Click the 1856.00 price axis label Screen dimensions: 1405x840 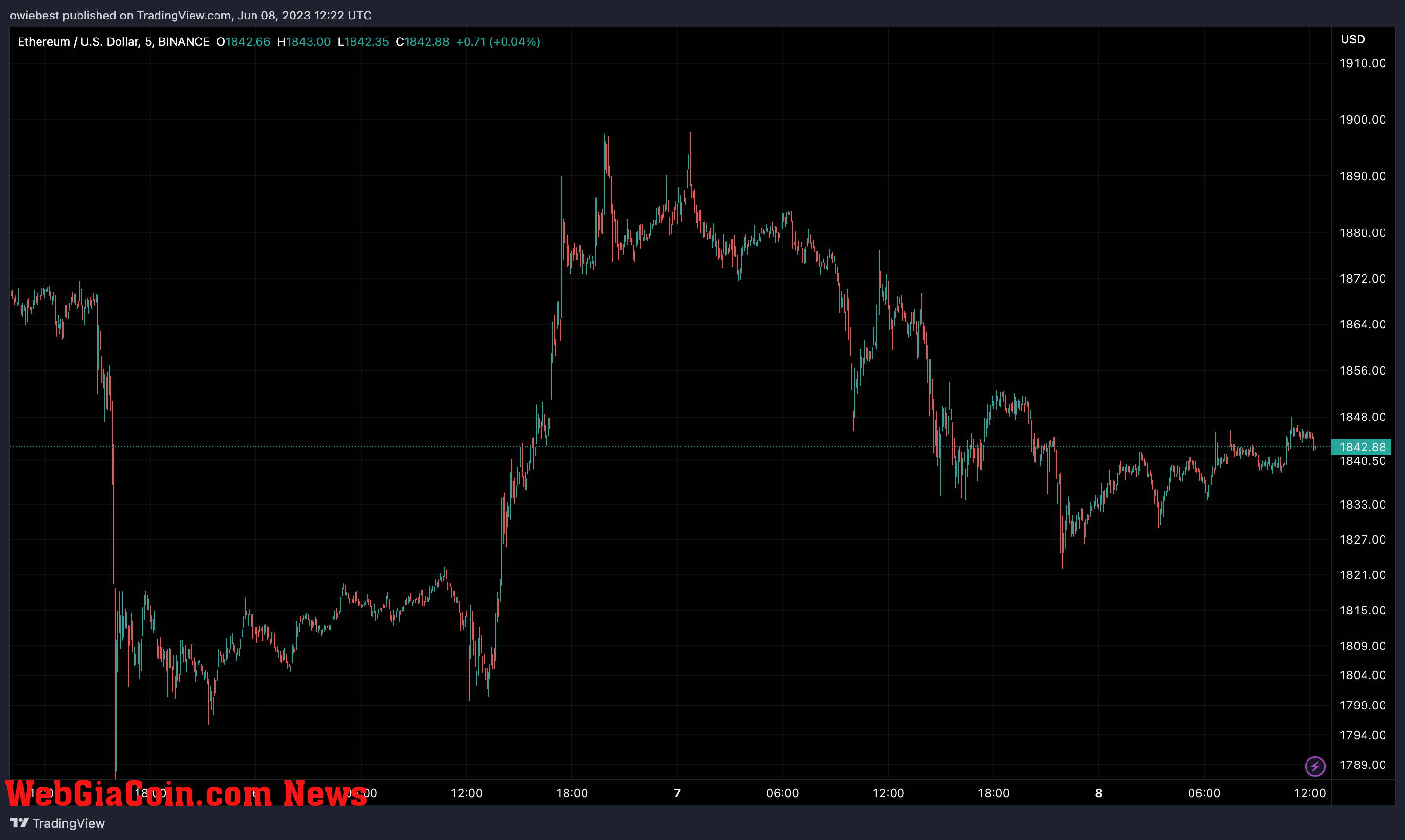[1363, 371]
